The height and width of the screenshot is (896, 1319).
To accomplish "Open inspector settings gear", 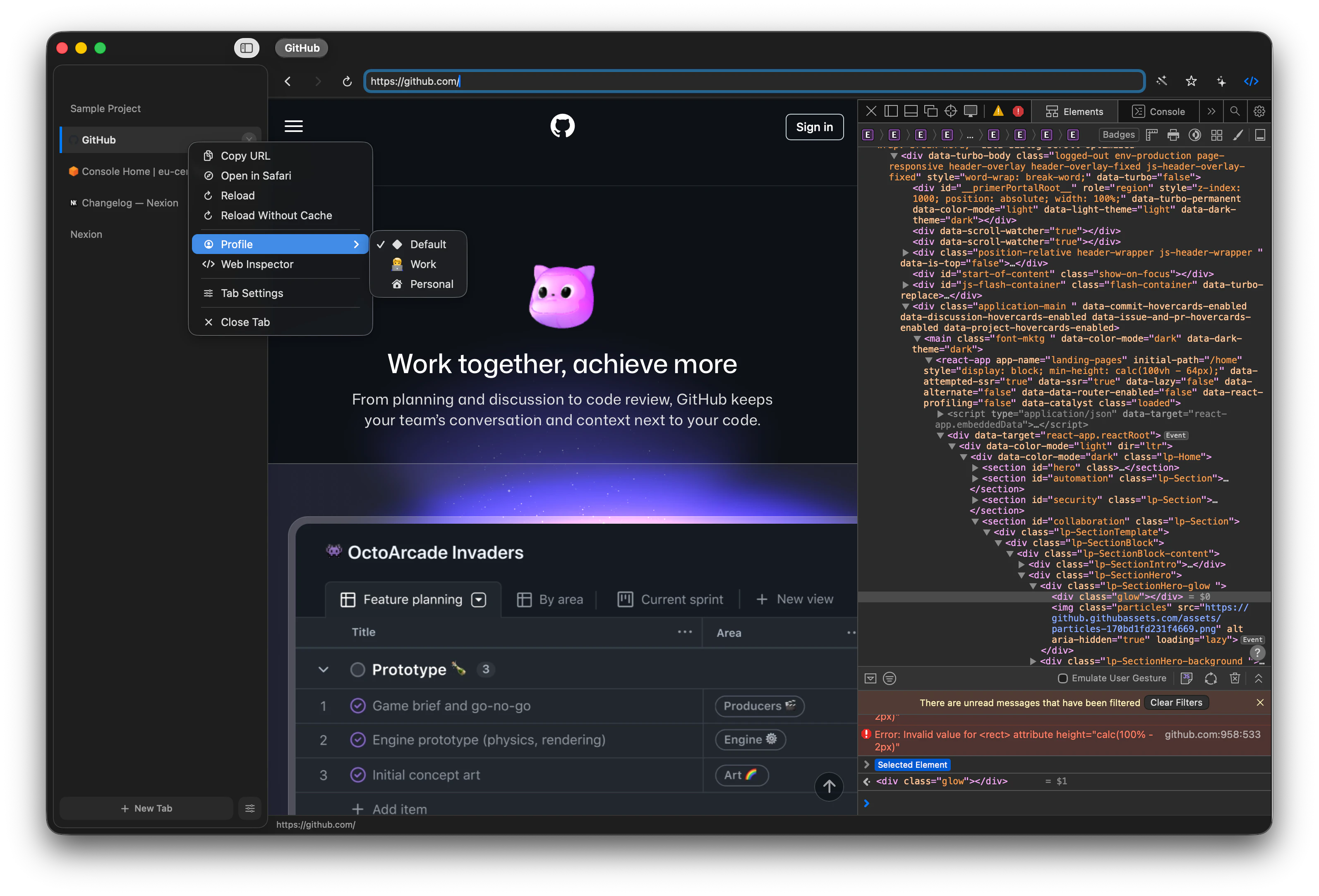I will (1259, 111).
